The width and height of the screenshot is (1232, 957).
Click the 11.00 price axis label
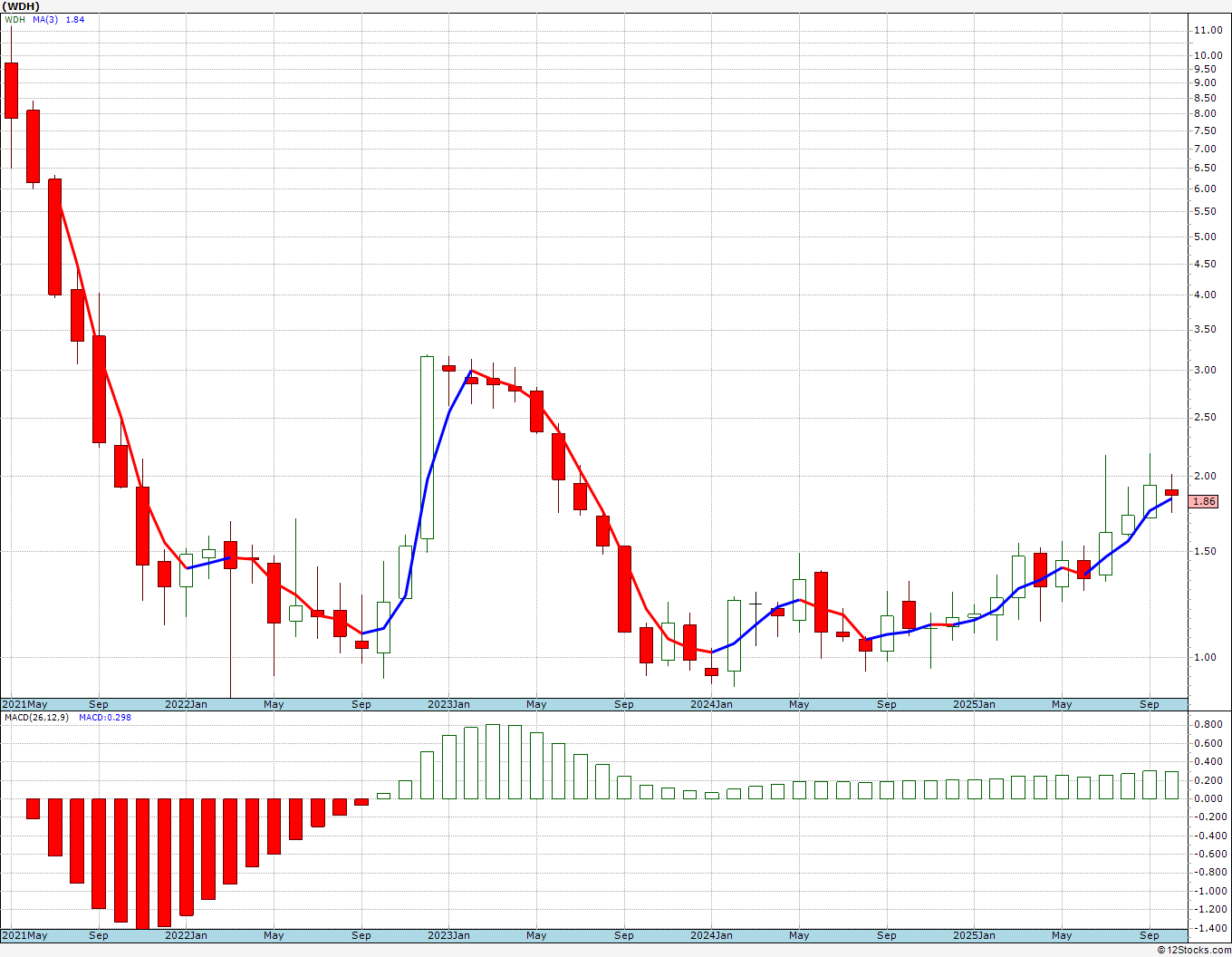click(x=1208, y=30)
